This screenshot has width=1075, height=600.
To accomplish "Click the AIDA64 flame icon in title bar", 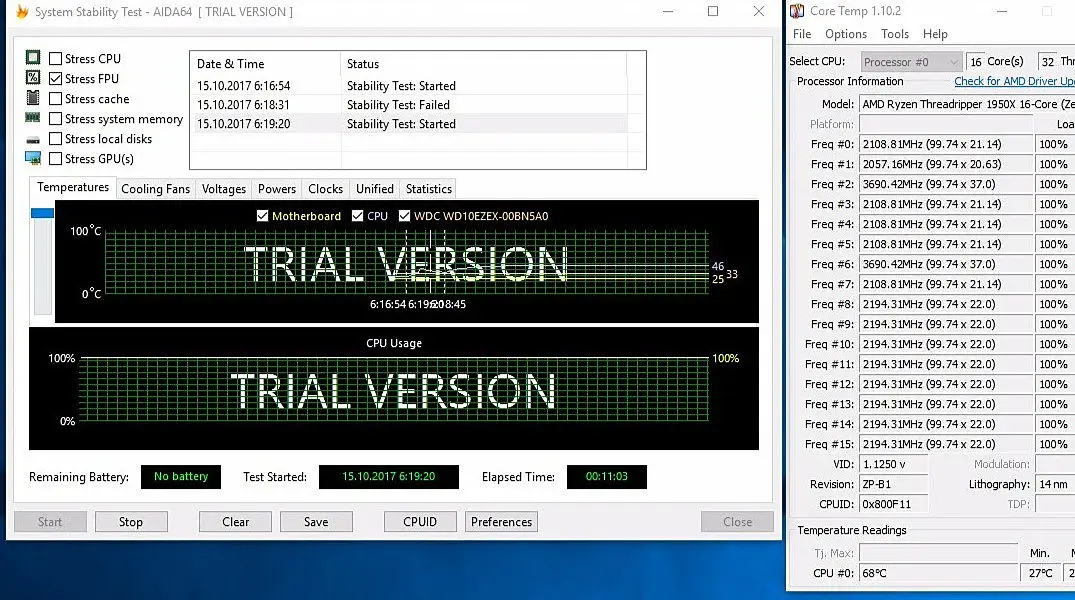I will [x=21, y=12].
